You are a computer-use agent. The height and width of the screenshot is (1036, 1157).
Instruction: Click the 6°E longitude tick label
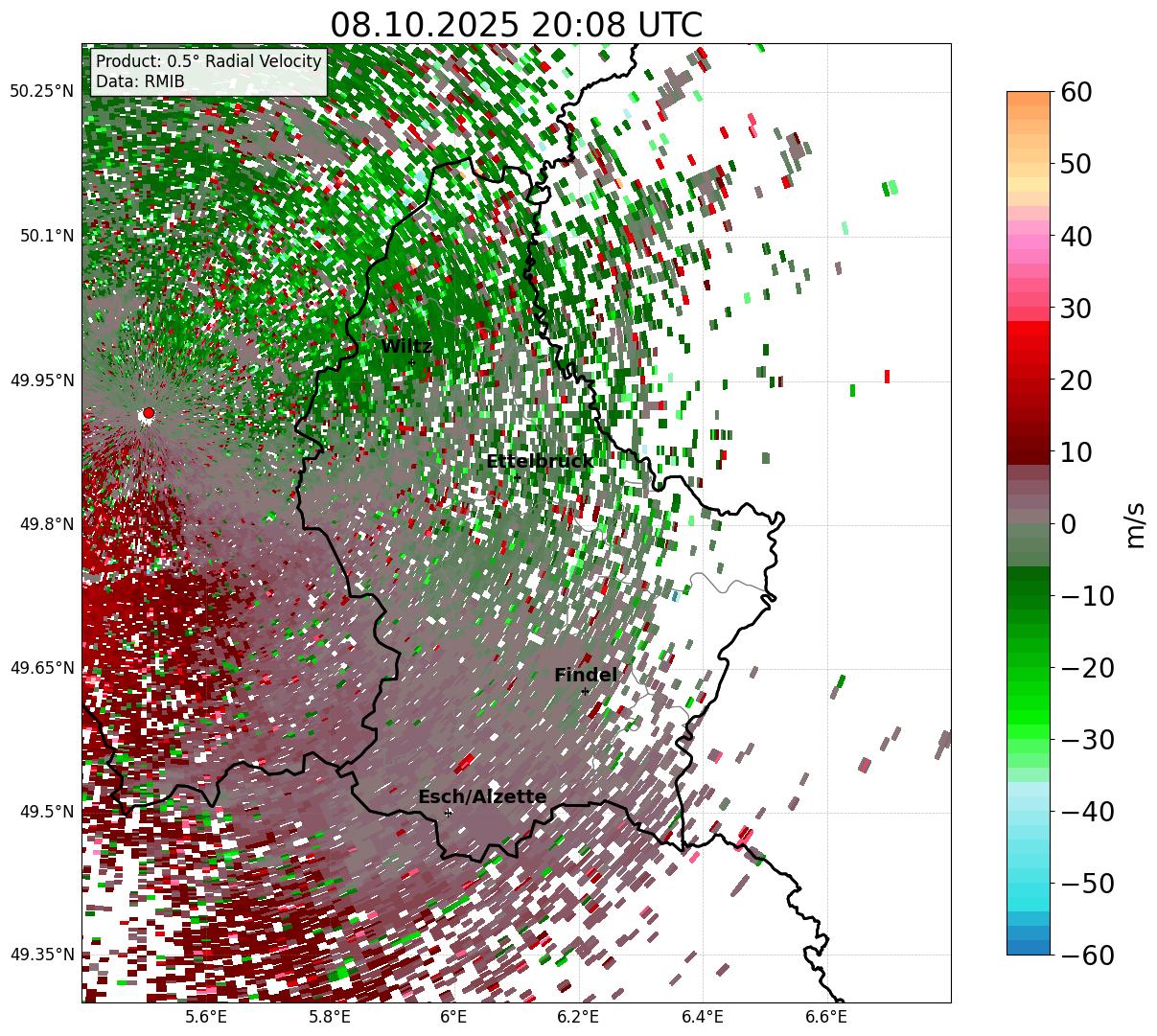[453, 1016]
